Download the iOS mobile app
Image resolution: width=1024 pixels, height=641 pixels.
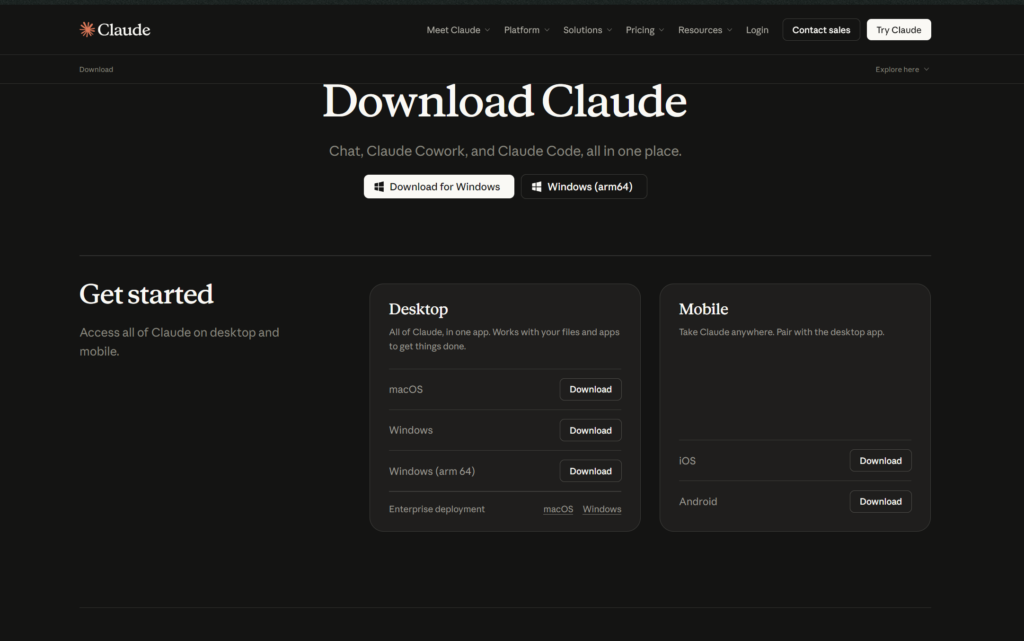pos(880,461)
